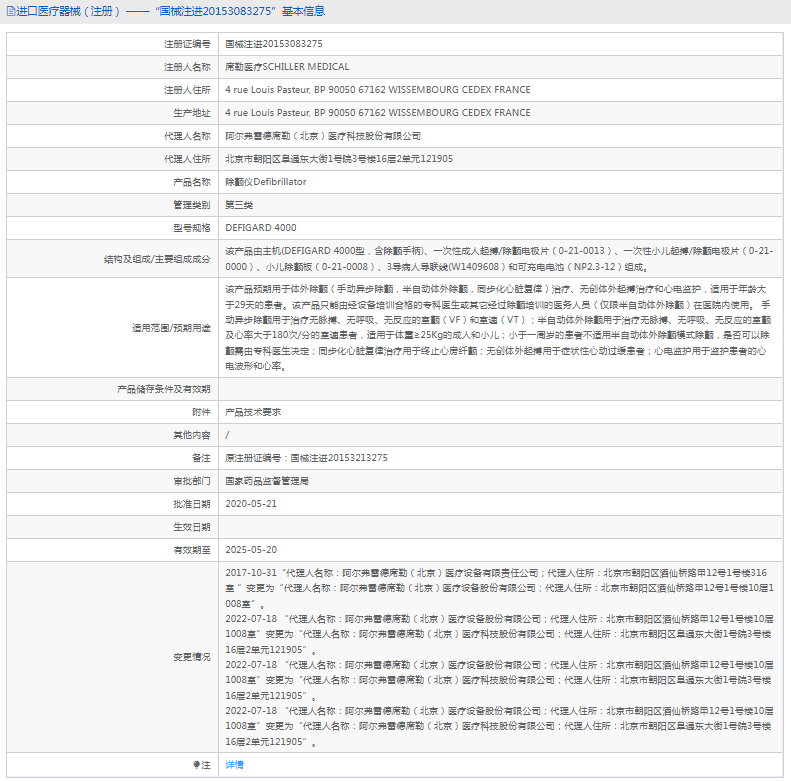Click approval date 2020-05-21

[251, 504]
